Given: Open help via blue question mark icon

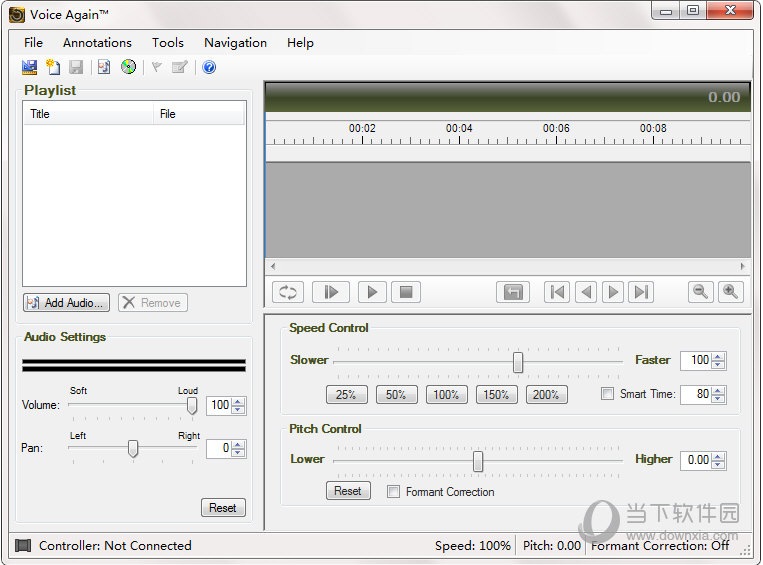Looking at the screenshot, I should tap(209, 67).
